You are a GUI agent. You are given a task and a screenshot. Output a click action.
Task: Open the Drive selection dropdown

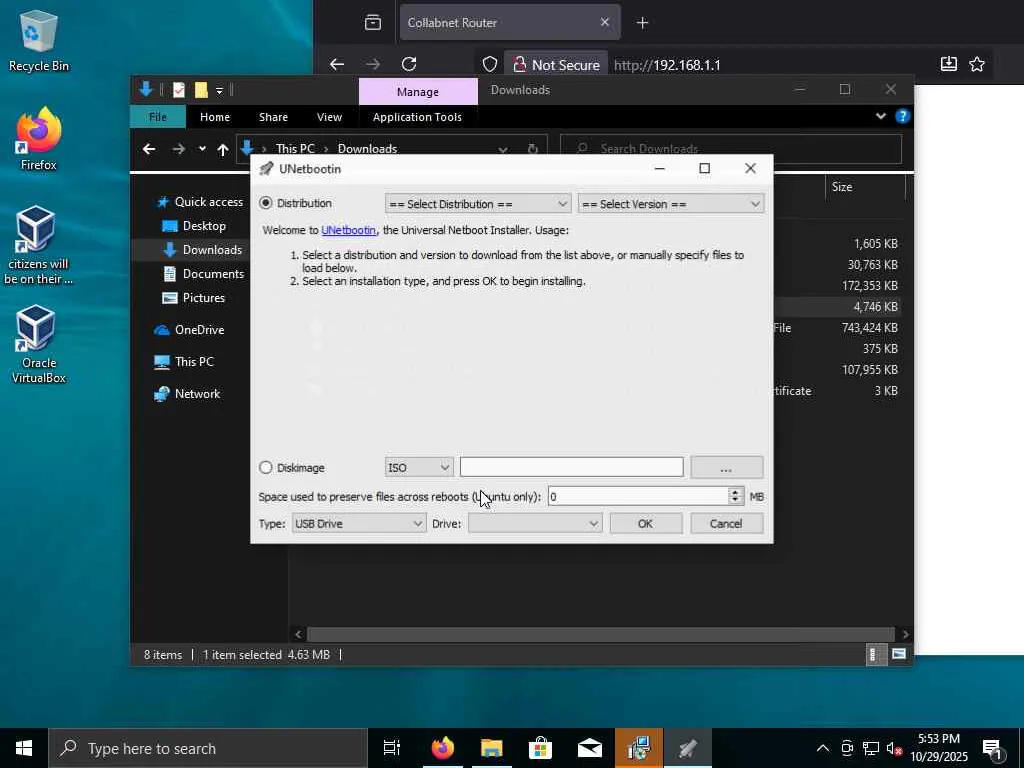click(x=535, y=524)
